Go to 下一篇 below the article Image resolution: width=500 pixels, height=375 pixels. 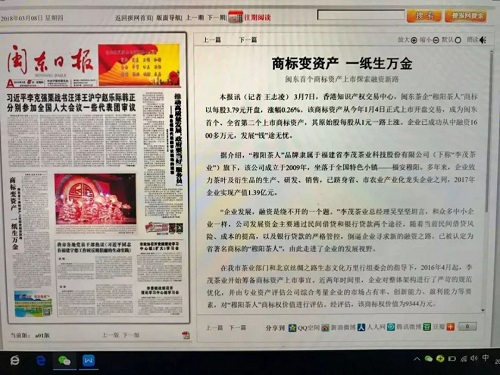tap(237, 328)
